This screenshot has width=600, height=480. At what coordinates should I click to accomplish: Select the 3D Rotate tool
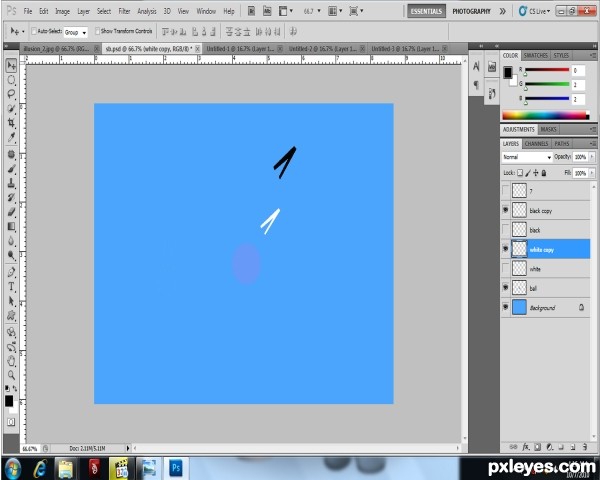[11, 332]
